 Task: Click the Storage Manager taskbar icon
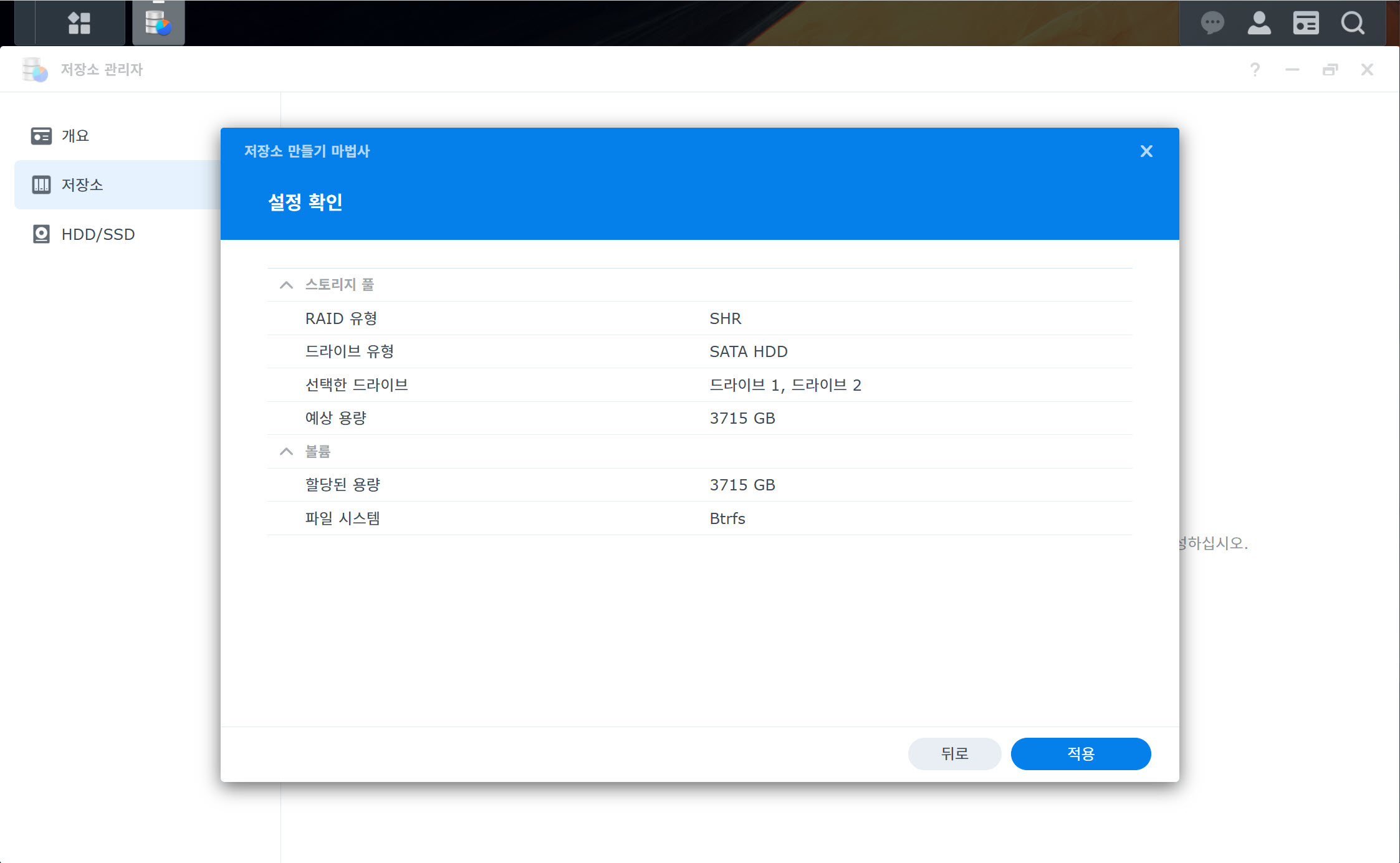(158, 23)
